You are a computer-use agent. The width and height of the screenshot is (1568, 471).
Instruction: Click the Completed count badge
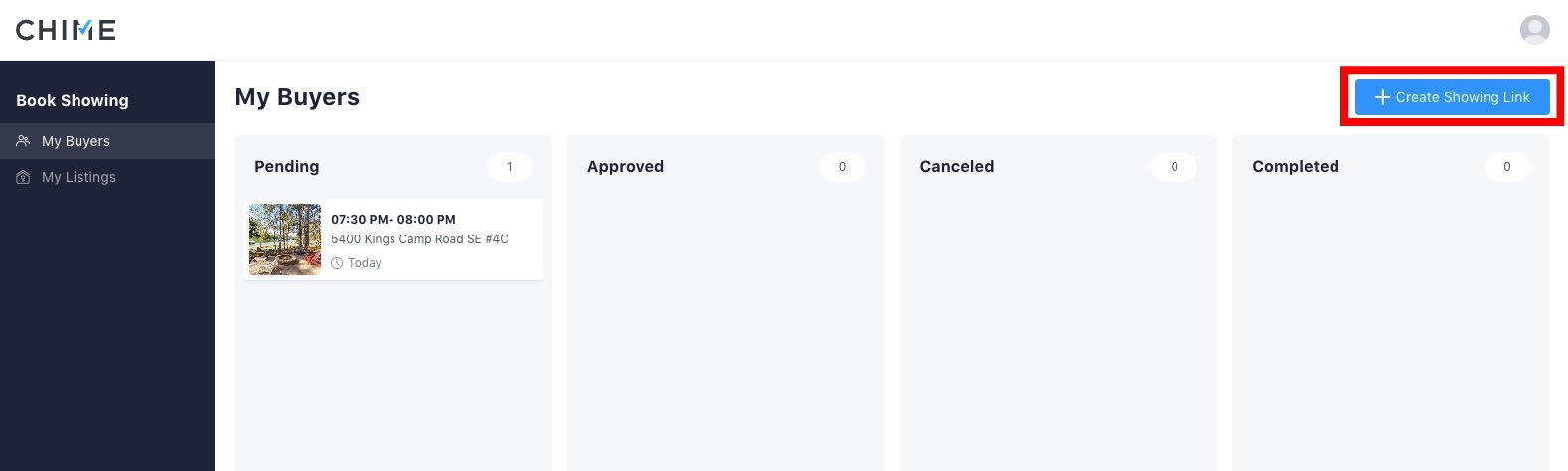tap(1506, 167)
